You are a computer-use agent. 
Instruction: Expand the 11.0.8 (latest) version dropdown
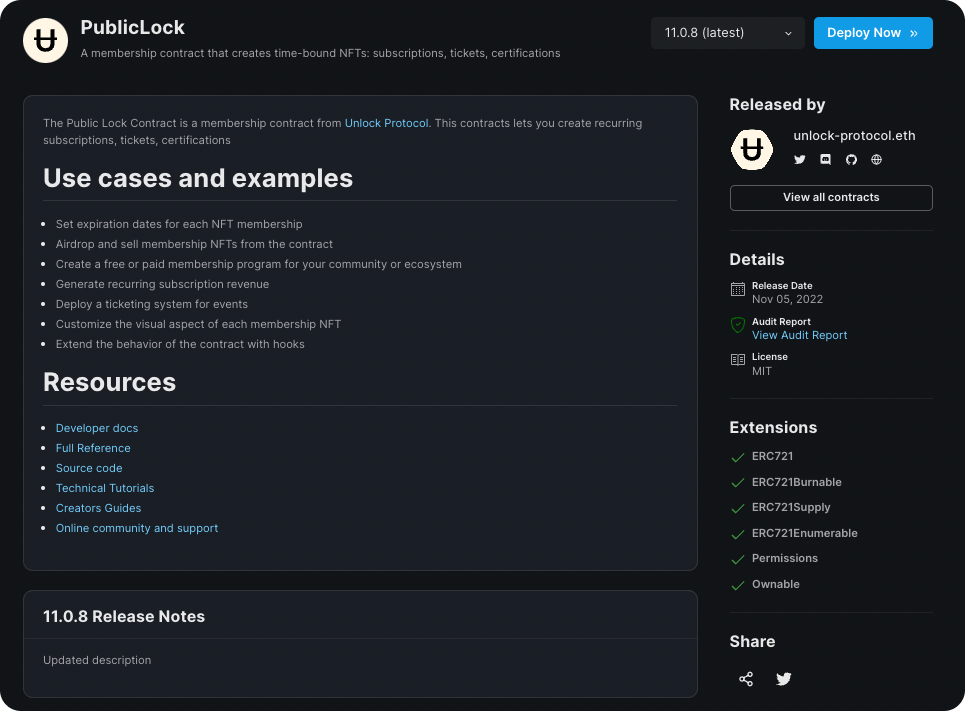point(727,33)
